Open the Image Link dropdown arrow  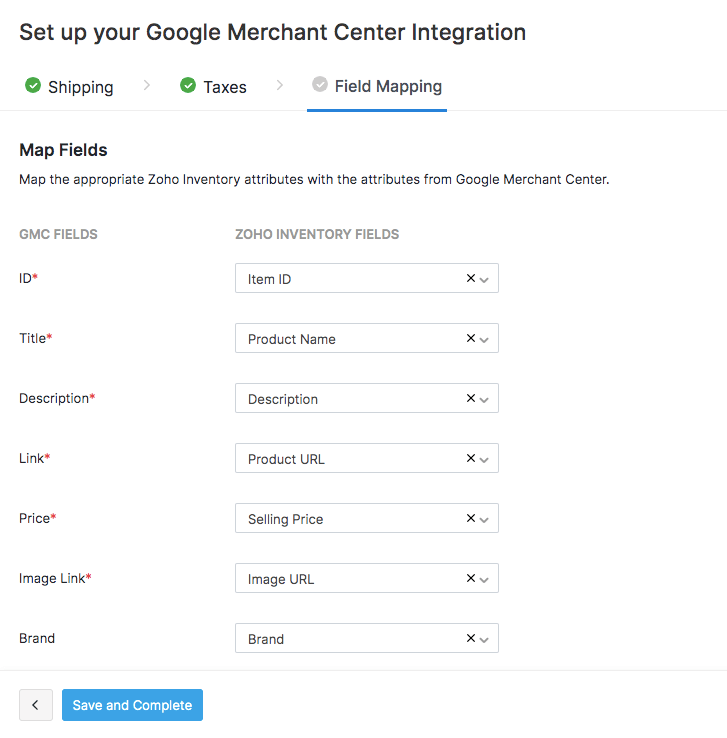(485, 580)
